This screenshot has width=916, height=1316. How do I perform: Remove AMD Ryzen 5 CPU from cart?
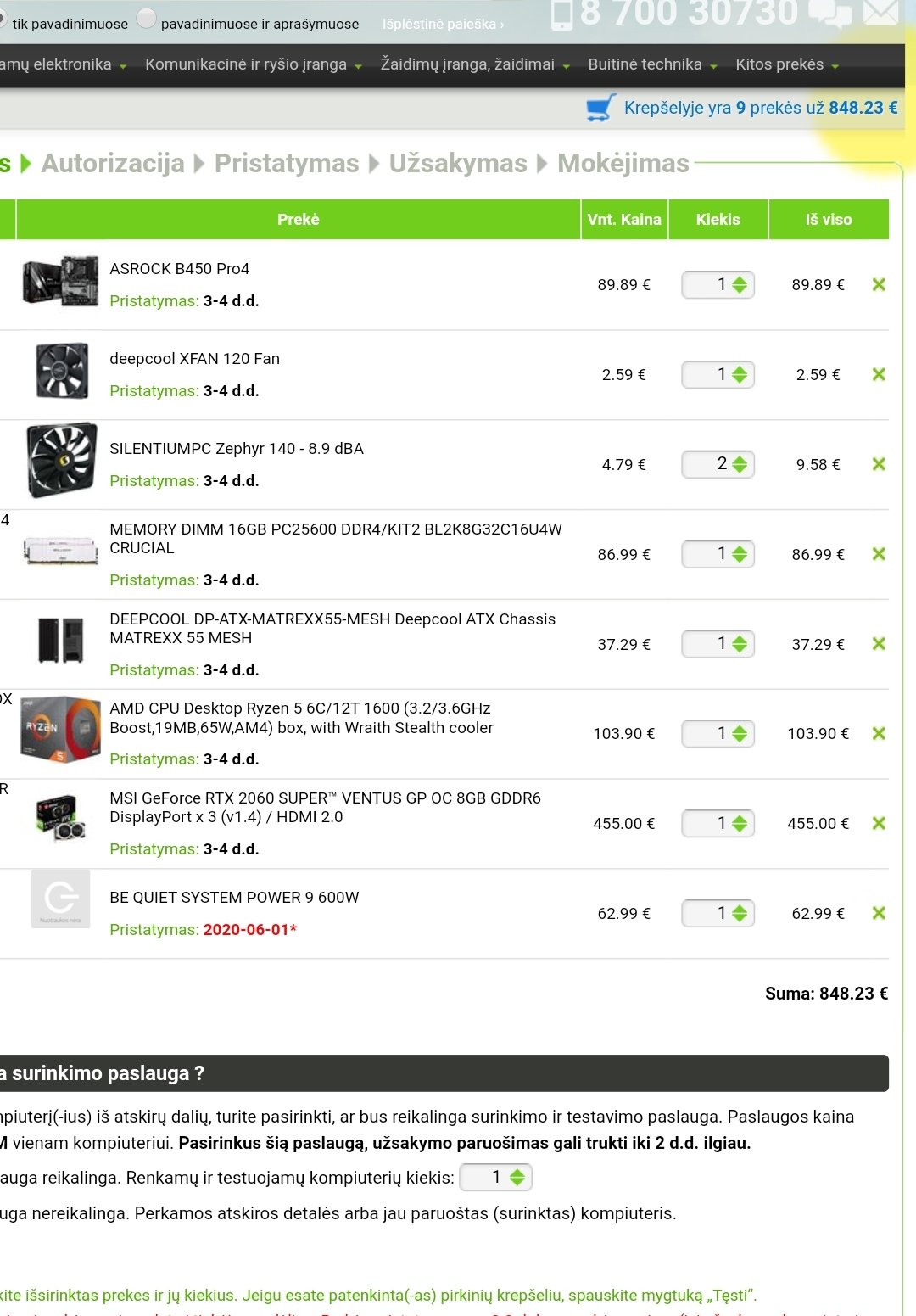coord(879,734)
